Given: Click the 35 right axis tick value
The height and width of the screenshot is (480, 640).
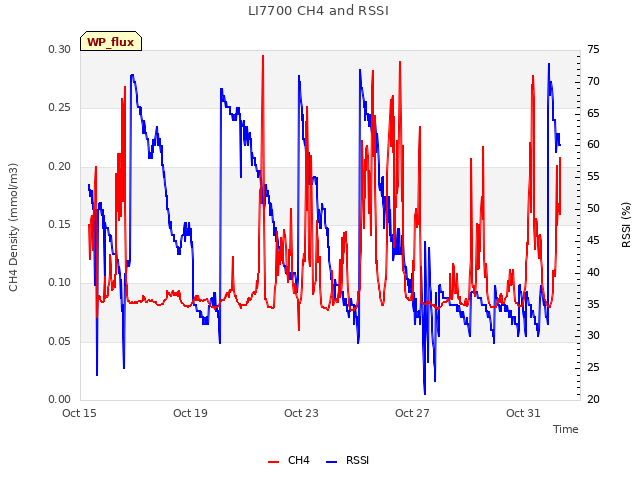Looking at the screenshot, I should tap(593, 304).
